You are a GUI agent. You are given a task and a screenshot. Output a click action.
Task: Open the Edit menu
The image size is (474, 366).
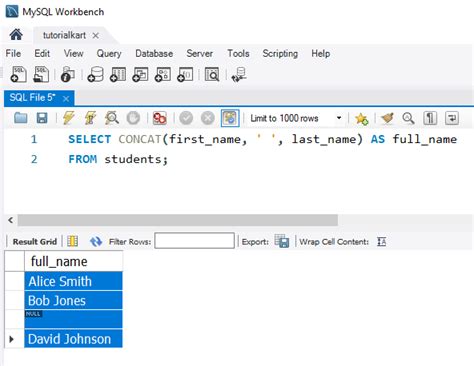tap(42, 53)
